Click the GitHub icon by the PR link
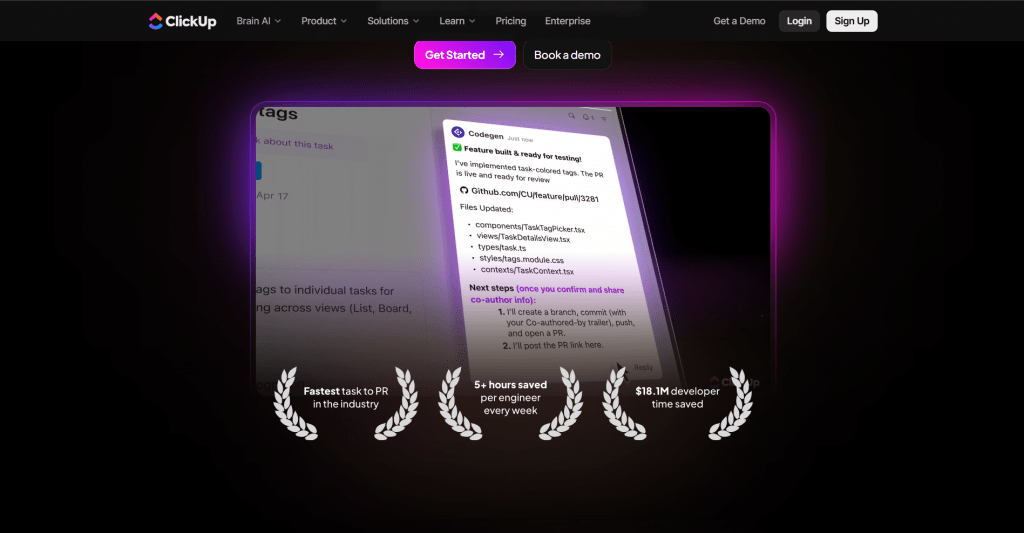The width and height of the screenshot is (1024, 533). coord(464,190)
